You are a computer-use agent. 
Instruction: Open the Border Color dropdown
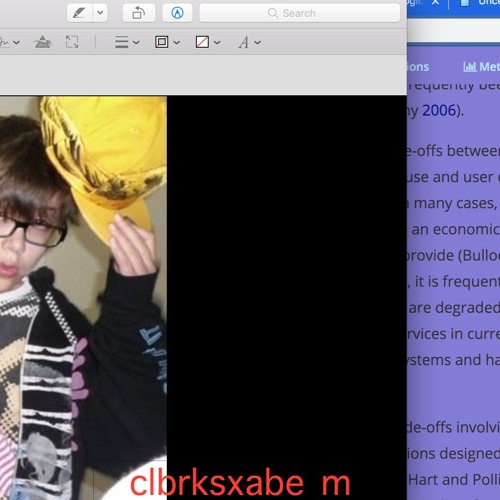pos(168,42)
